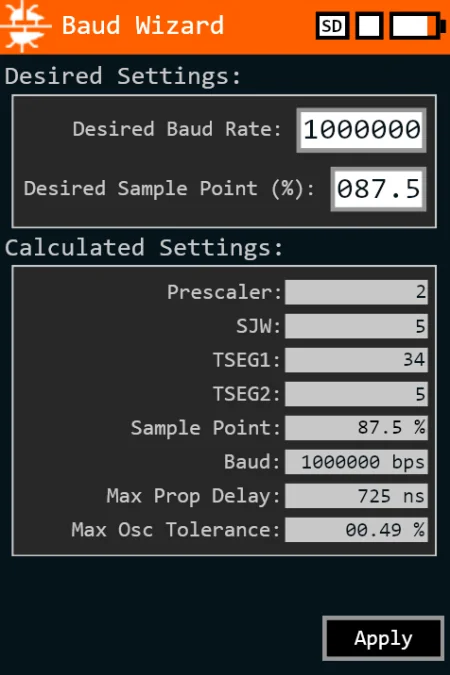The height and width of the screenshot is (675, 450).
Task: Click the SJW label
Action: (x=258, y=326)
